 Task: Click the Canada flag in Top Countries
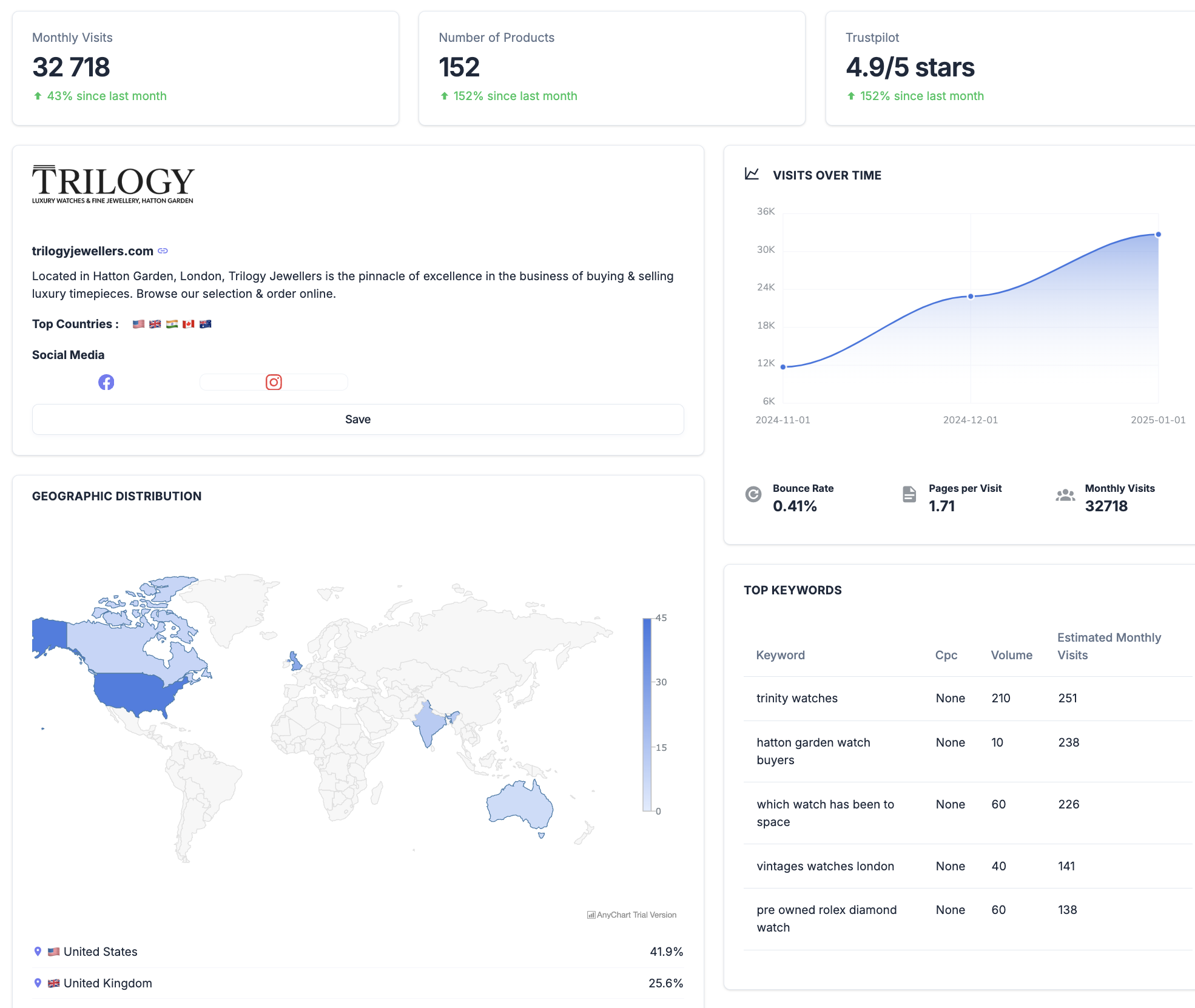pos(189,324)
